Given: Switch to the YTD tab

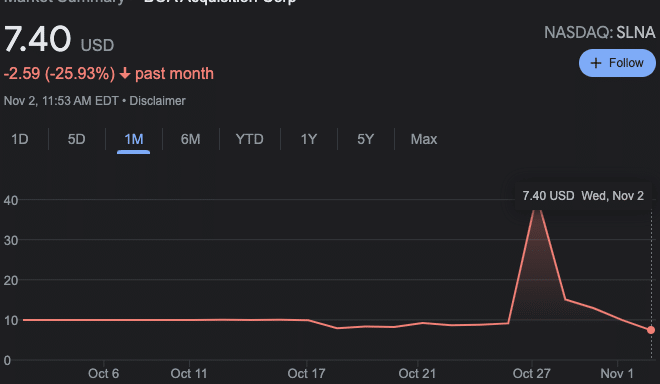Looking at the screenshot, I should 250,139.
